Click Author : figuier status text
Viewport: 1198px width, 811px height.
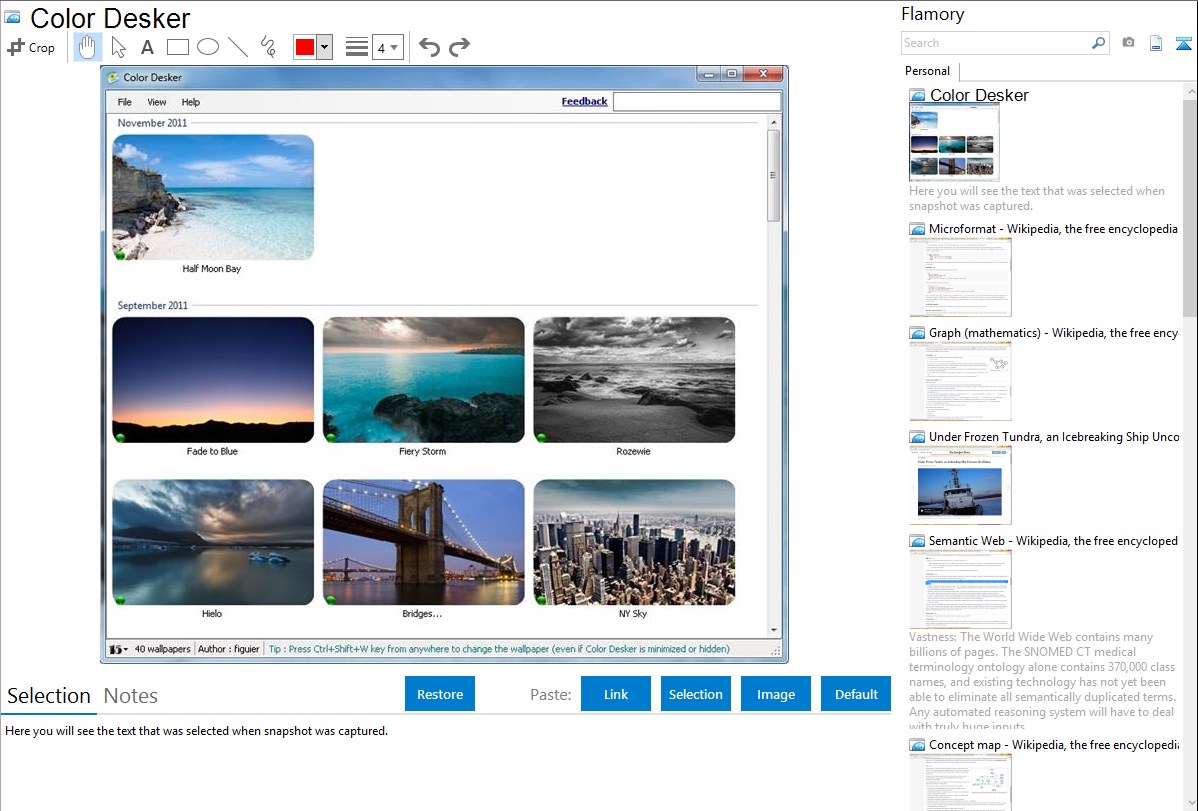(x=228, y=649)
